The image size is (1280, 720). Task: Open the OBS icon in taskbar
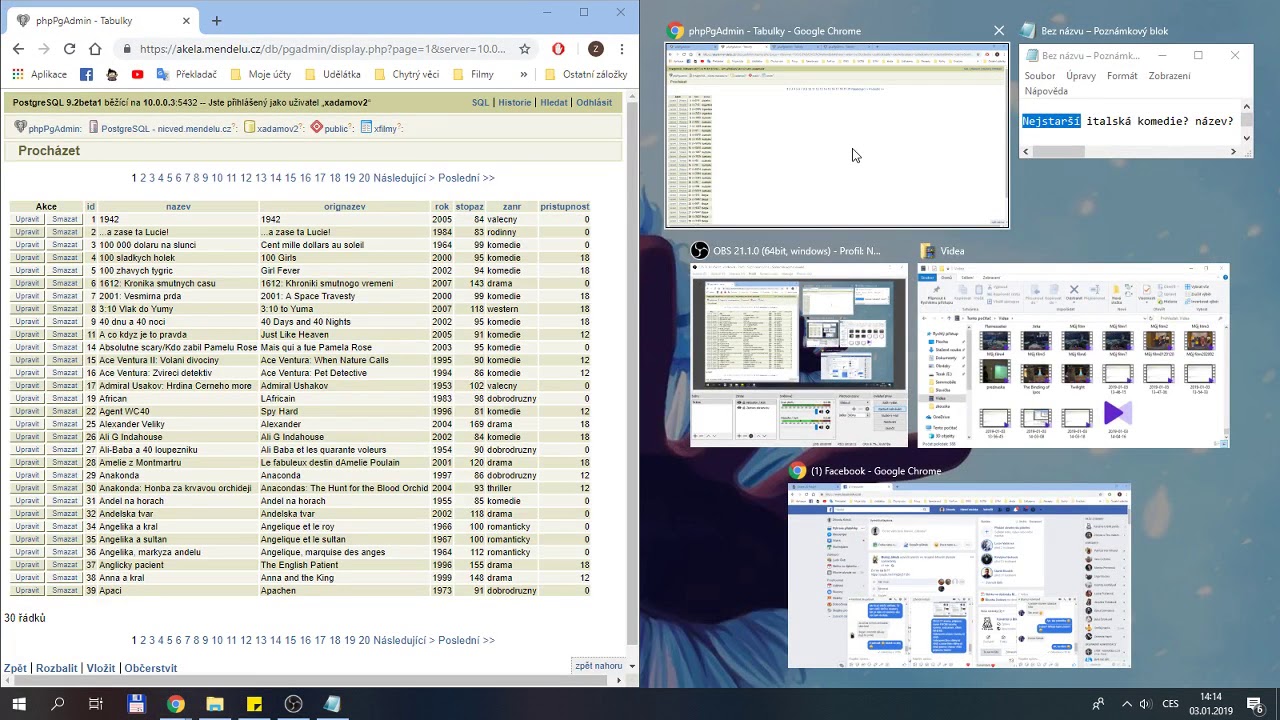coord(293,704)
